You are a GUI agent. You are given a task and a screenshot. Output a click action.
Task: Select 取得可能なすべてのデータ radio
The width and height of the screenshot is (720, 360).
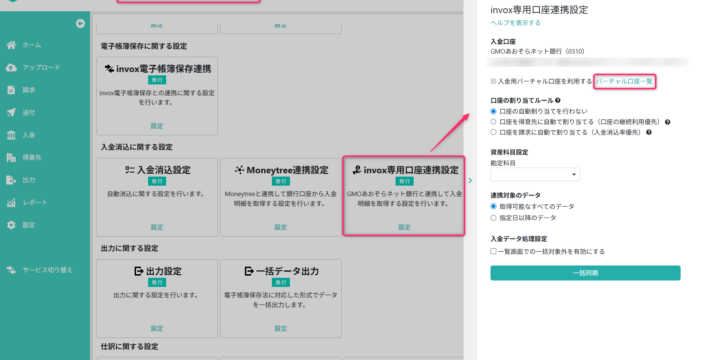click(x=494, y=207)
